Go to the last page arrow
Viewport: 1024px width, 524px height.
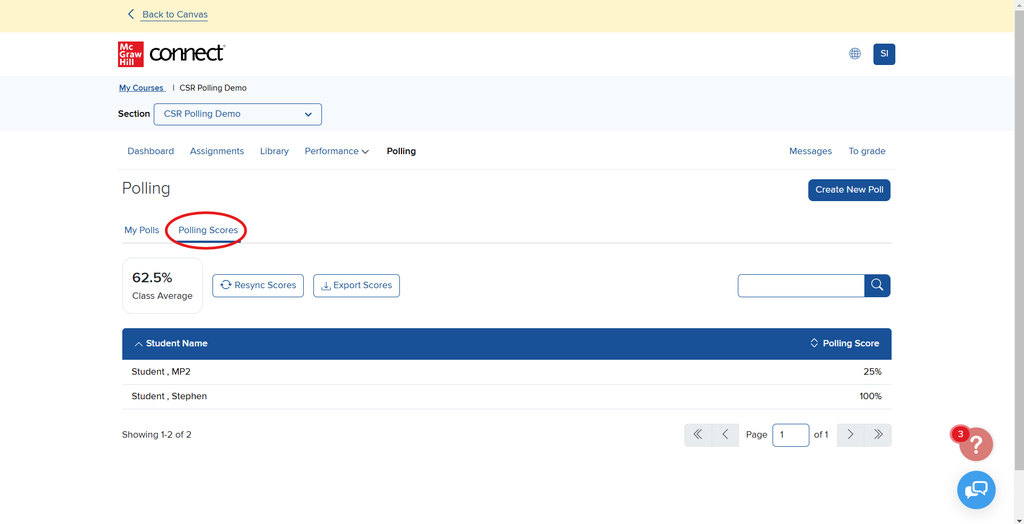click(x=878, y=435)
